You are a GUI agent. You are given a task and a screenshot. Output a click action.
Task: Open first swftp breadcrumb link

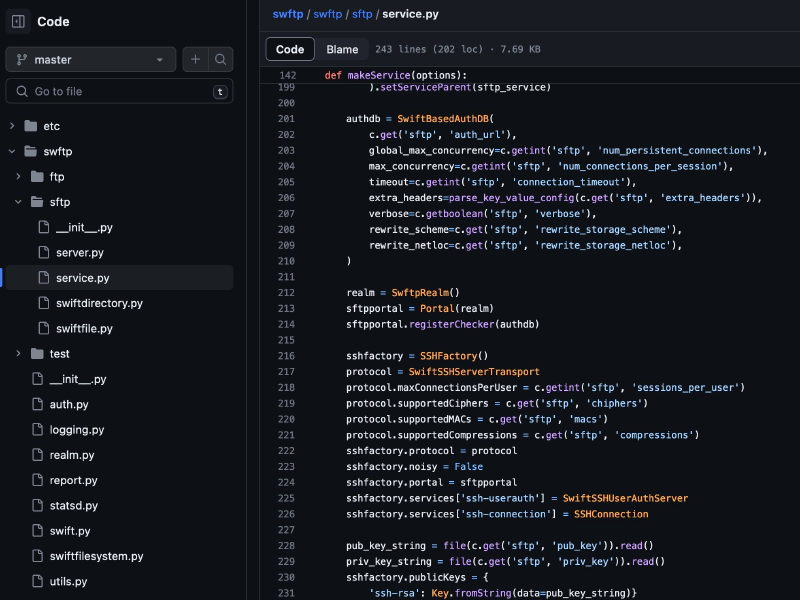pyautogui.click(x=288, y=14)
